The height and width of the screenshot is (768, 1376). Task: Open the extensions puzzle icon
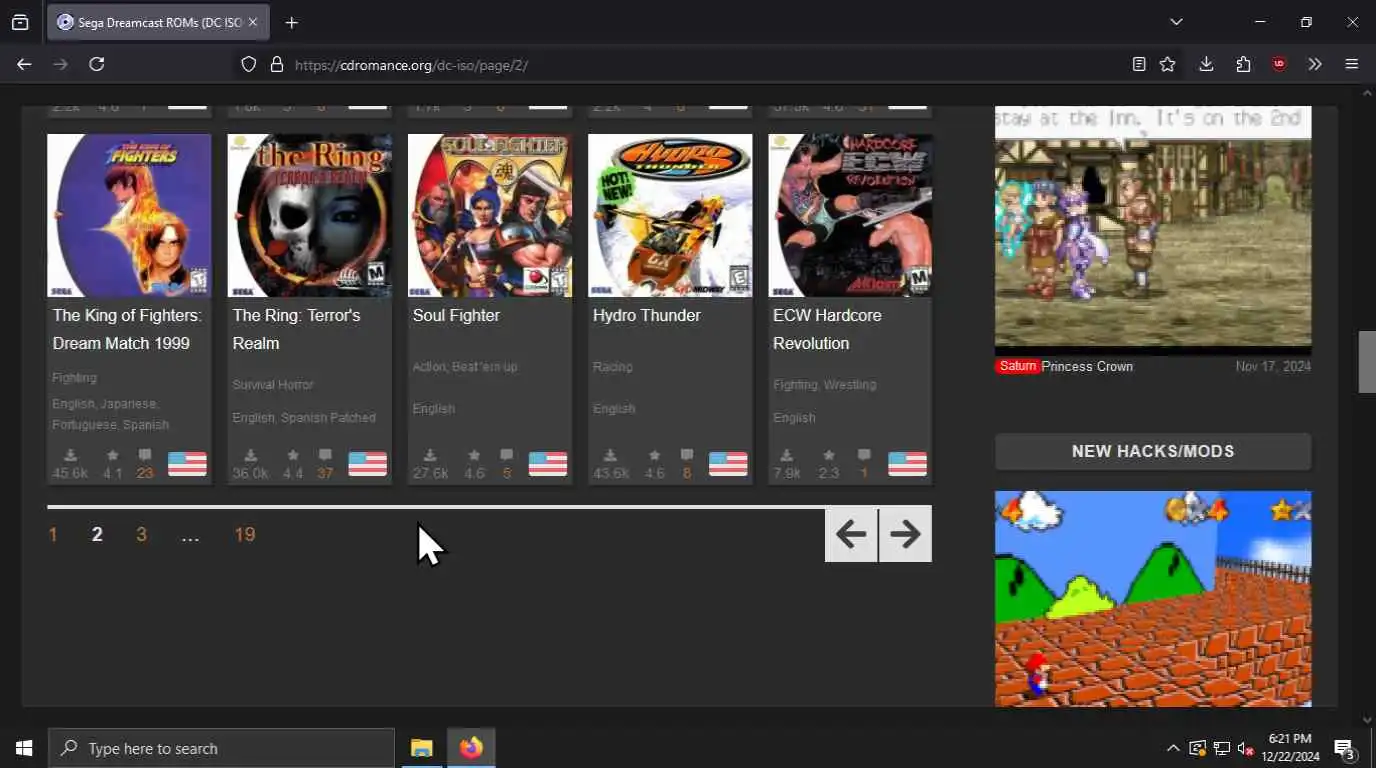click(x=1243, y=64)
